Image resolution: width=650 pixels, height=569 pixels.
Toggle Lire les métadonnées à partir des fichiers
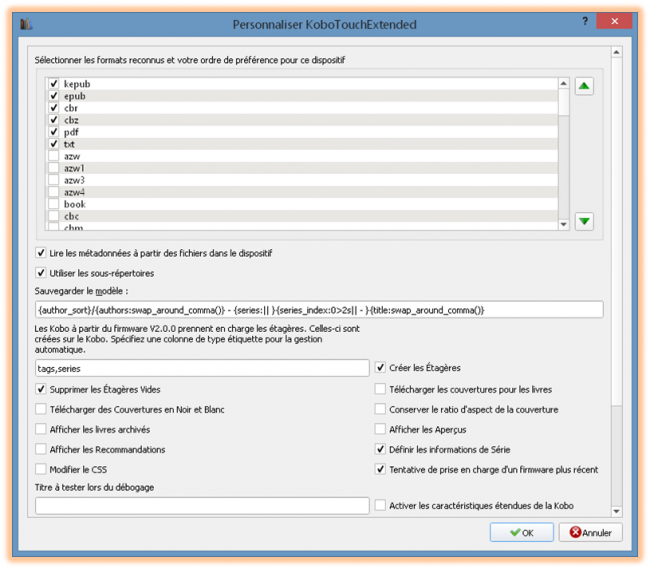pyautogui.click(x=41, y=253)
